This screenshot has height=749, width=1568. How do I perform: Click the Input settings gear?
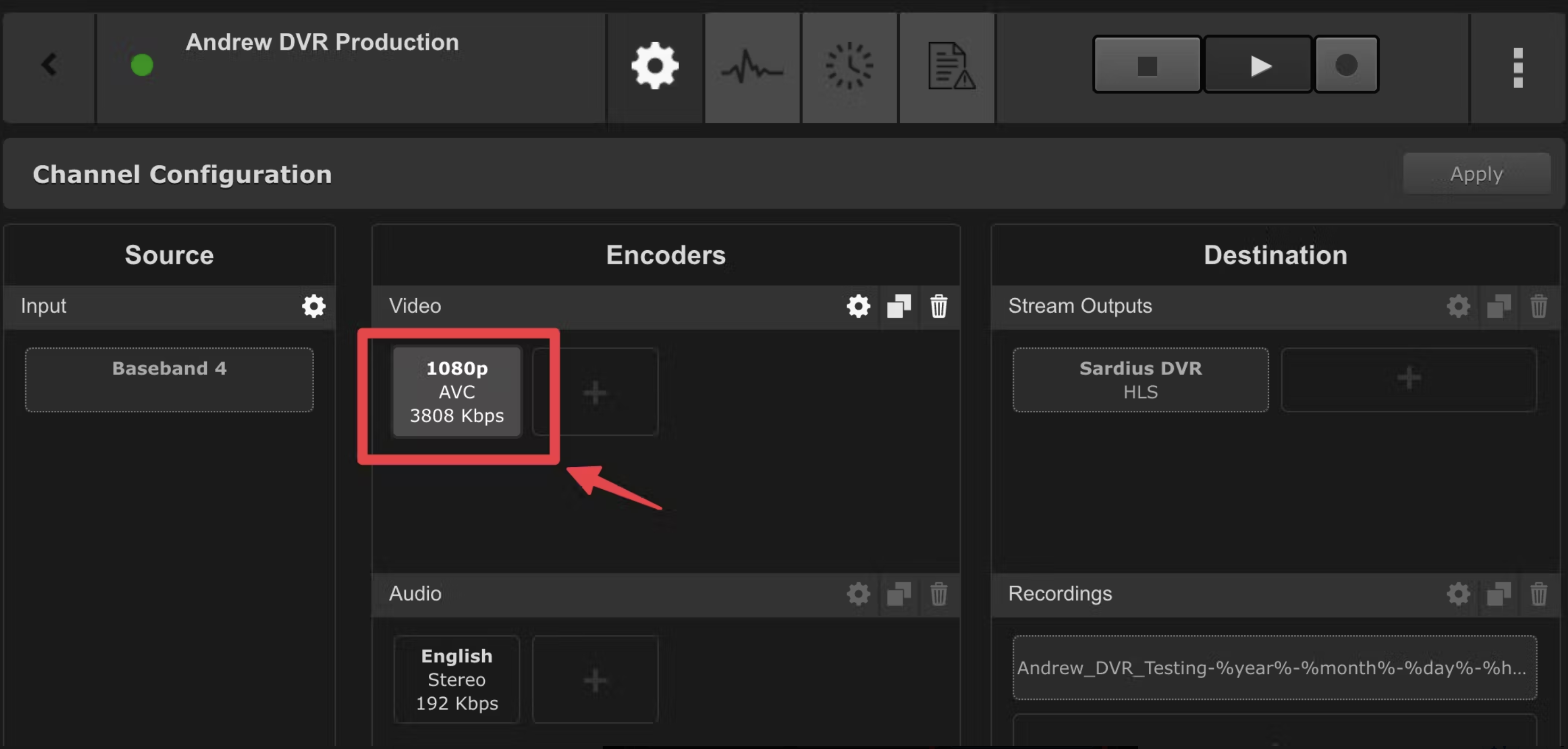tap(314, 306)
